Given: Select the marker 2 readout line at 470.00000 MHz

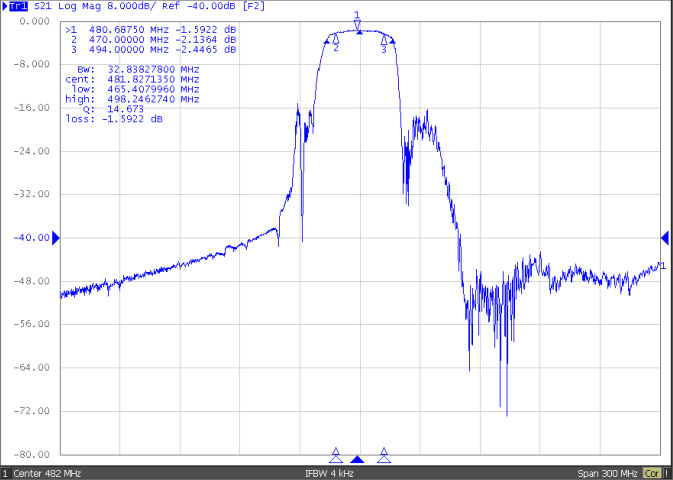Looking at the screenshot, I should pos(151,40).
